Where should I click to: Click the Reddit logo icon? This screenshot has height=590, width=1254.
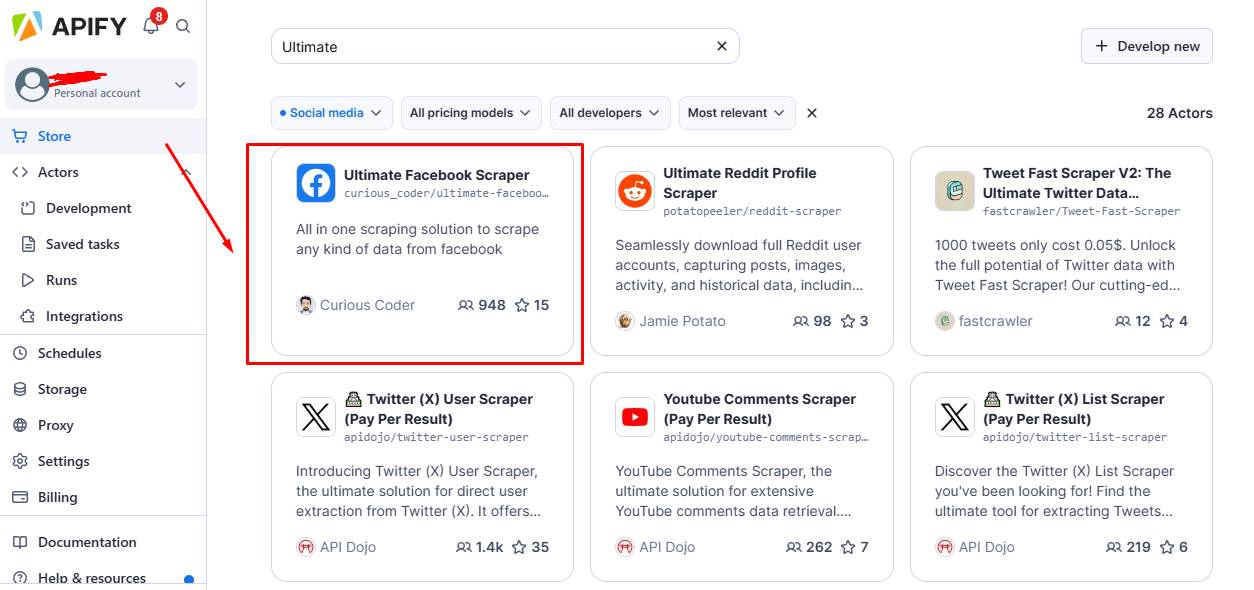point(635,190)
